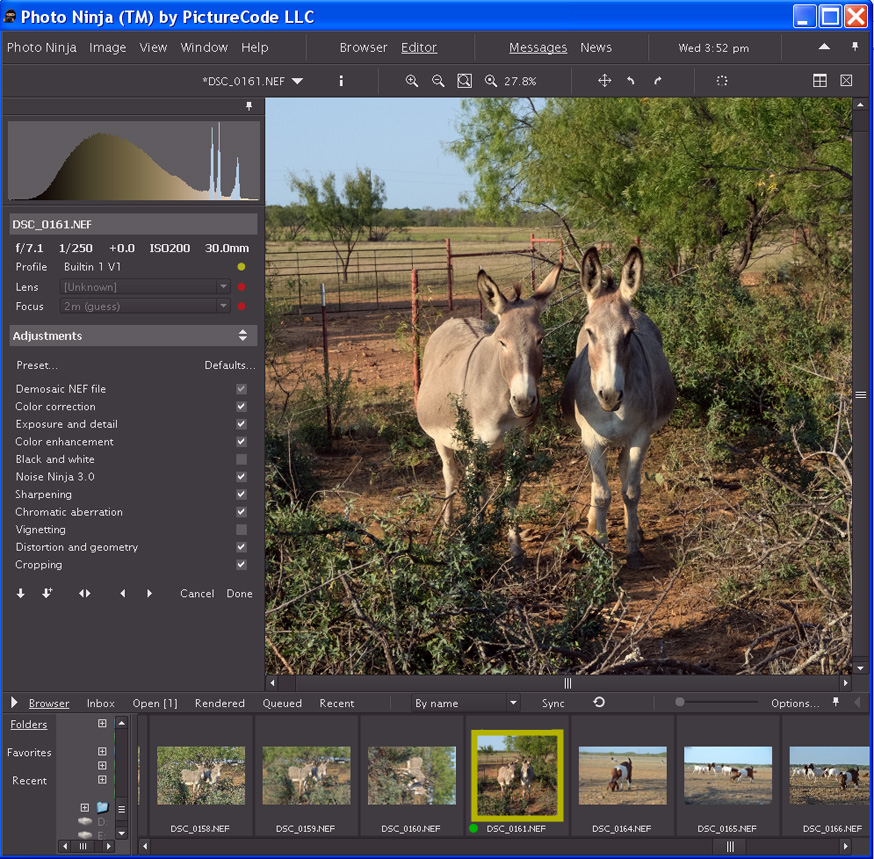
Task: Open image info icon
Action: pyautogui.click(x=341, y=81)
